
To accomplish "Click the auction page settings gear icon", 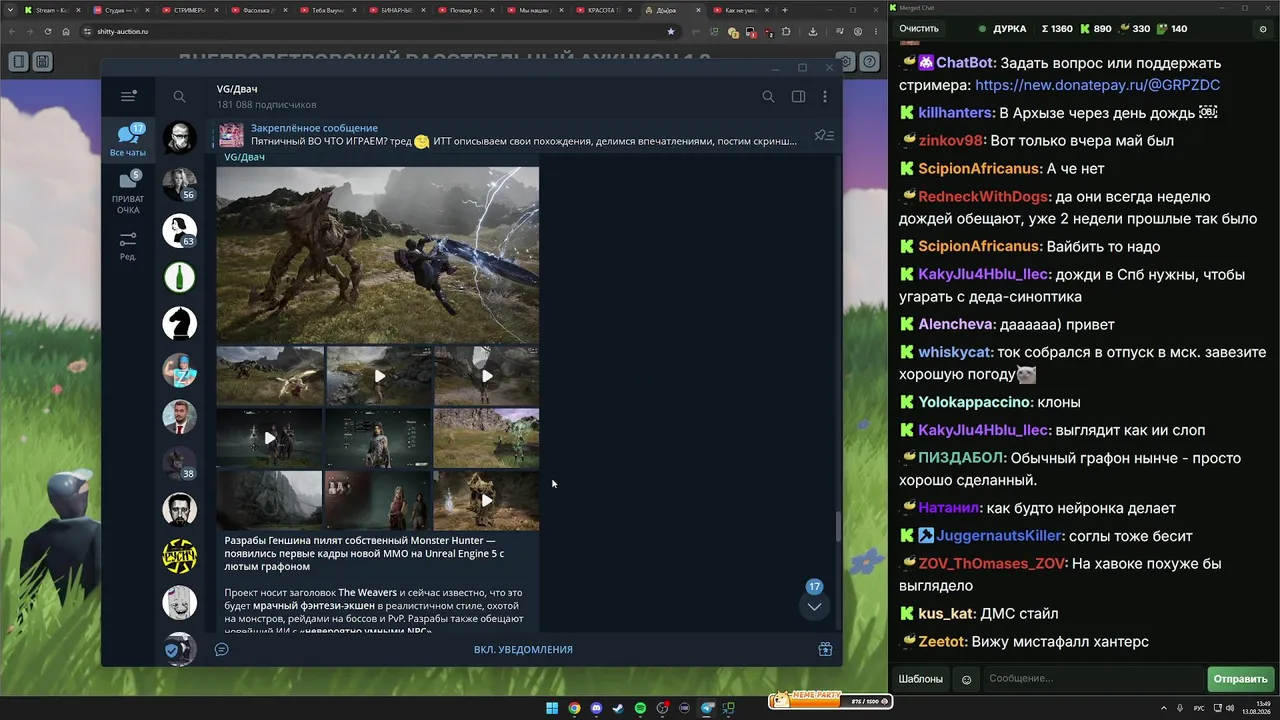I will tap(846, 62).
